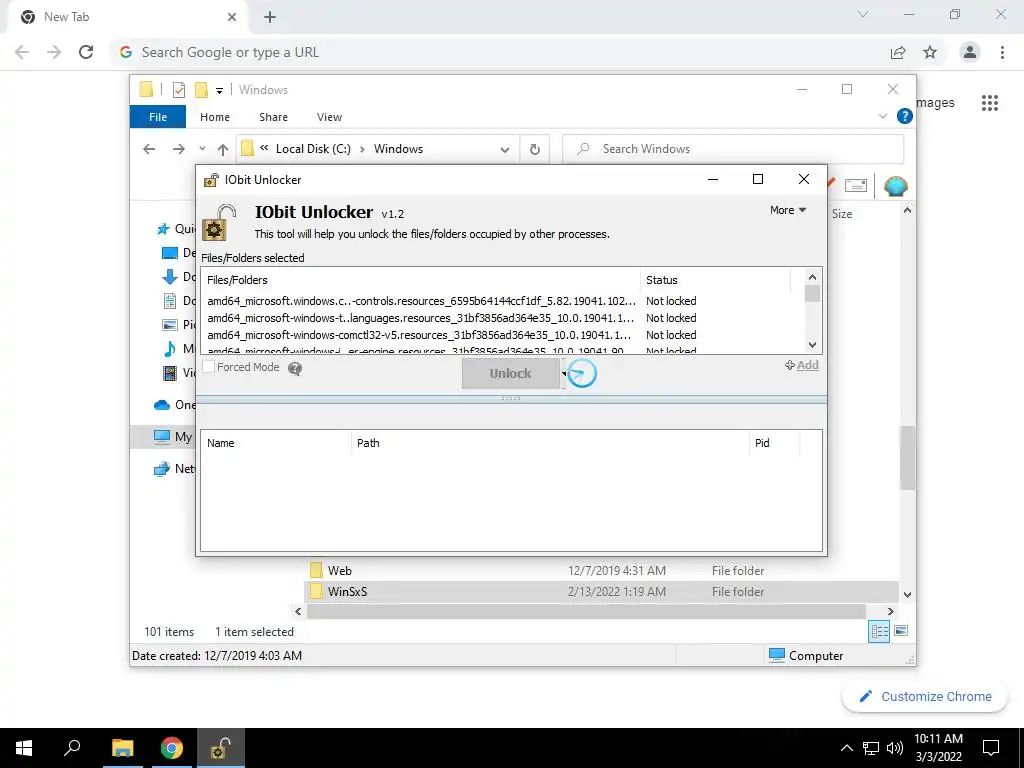Open Explorer recent locations dropdown
This screenshot has height=768, width=1024.
click(x=202, y=149)
